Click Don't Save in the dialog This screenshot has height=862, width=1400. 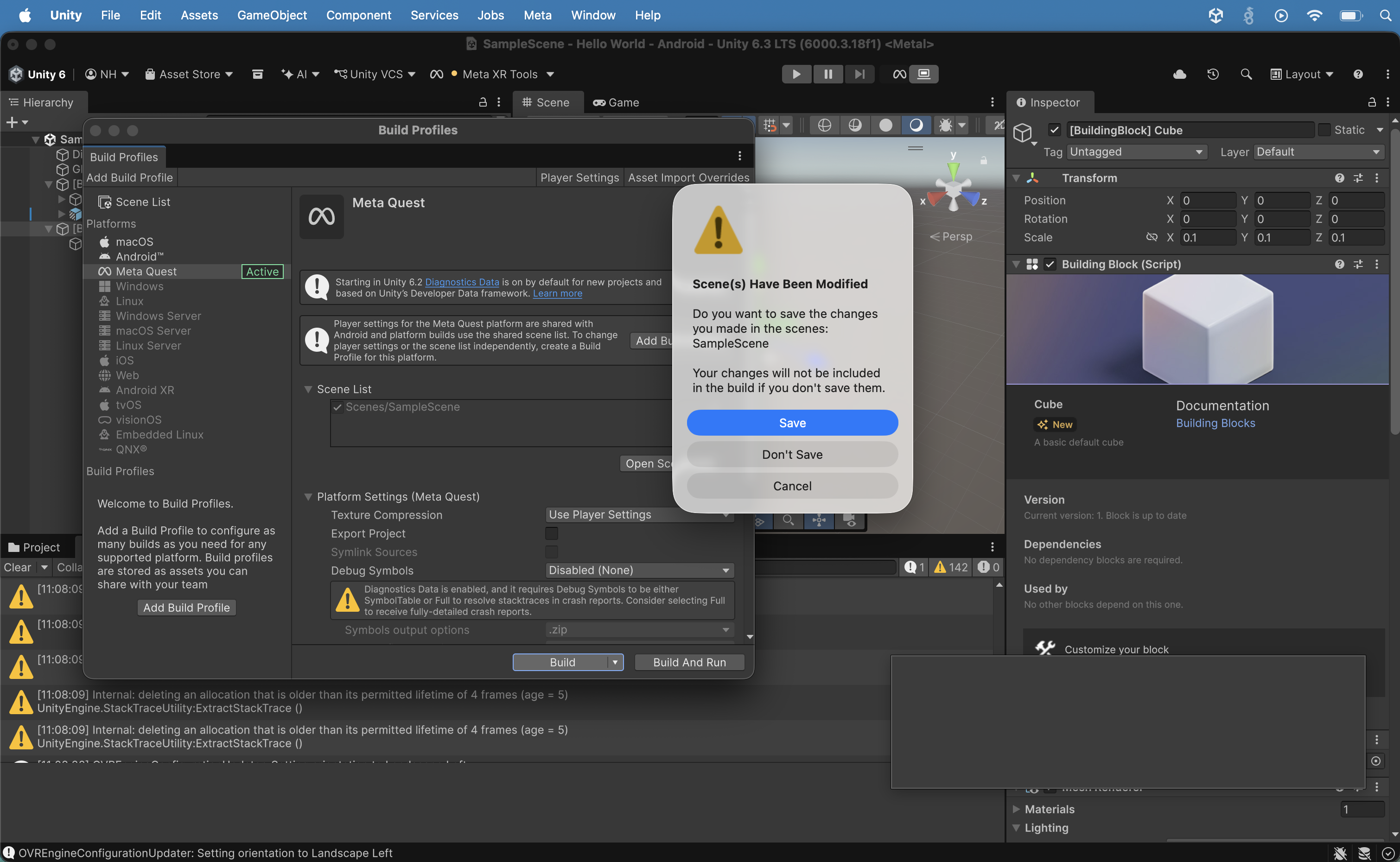click(x=792, y=454)
